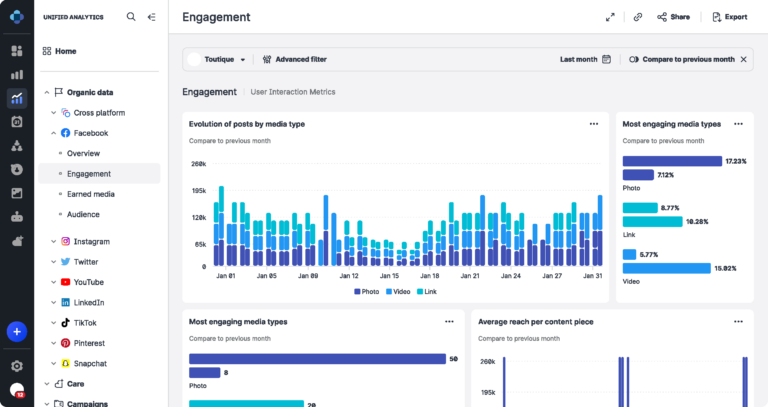Open options menu for lower-left Most engaging media types
Image resolution: width=768 pixels, height=407 pixels.
coord(449,322)
